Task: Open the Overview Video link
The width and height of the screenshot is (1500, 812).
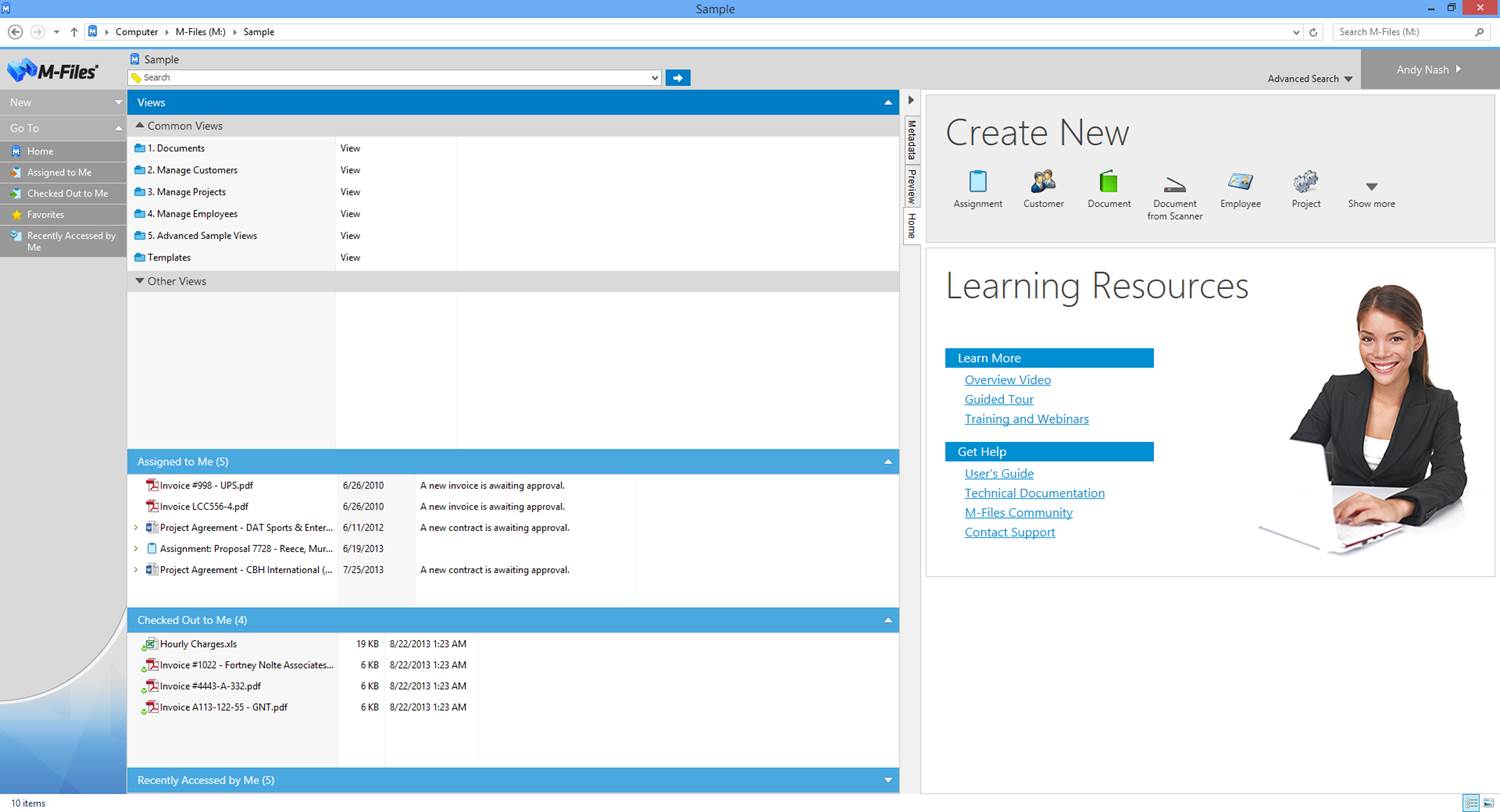Action: click(1007, 380)
